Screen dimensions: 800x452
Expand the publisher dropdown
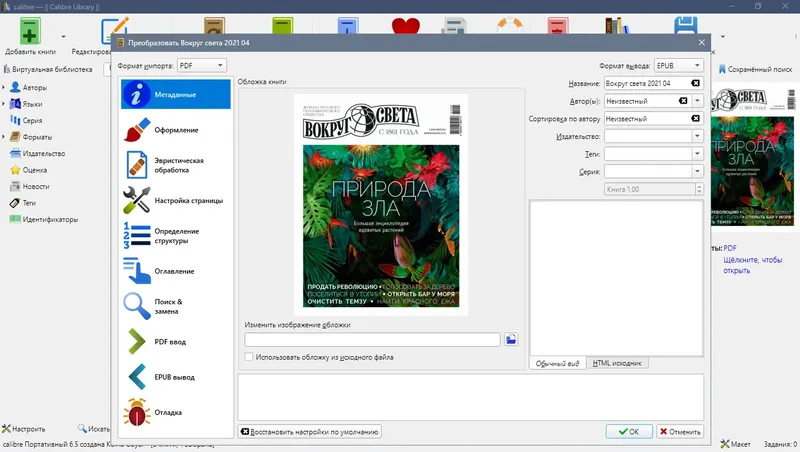(697, 136)
